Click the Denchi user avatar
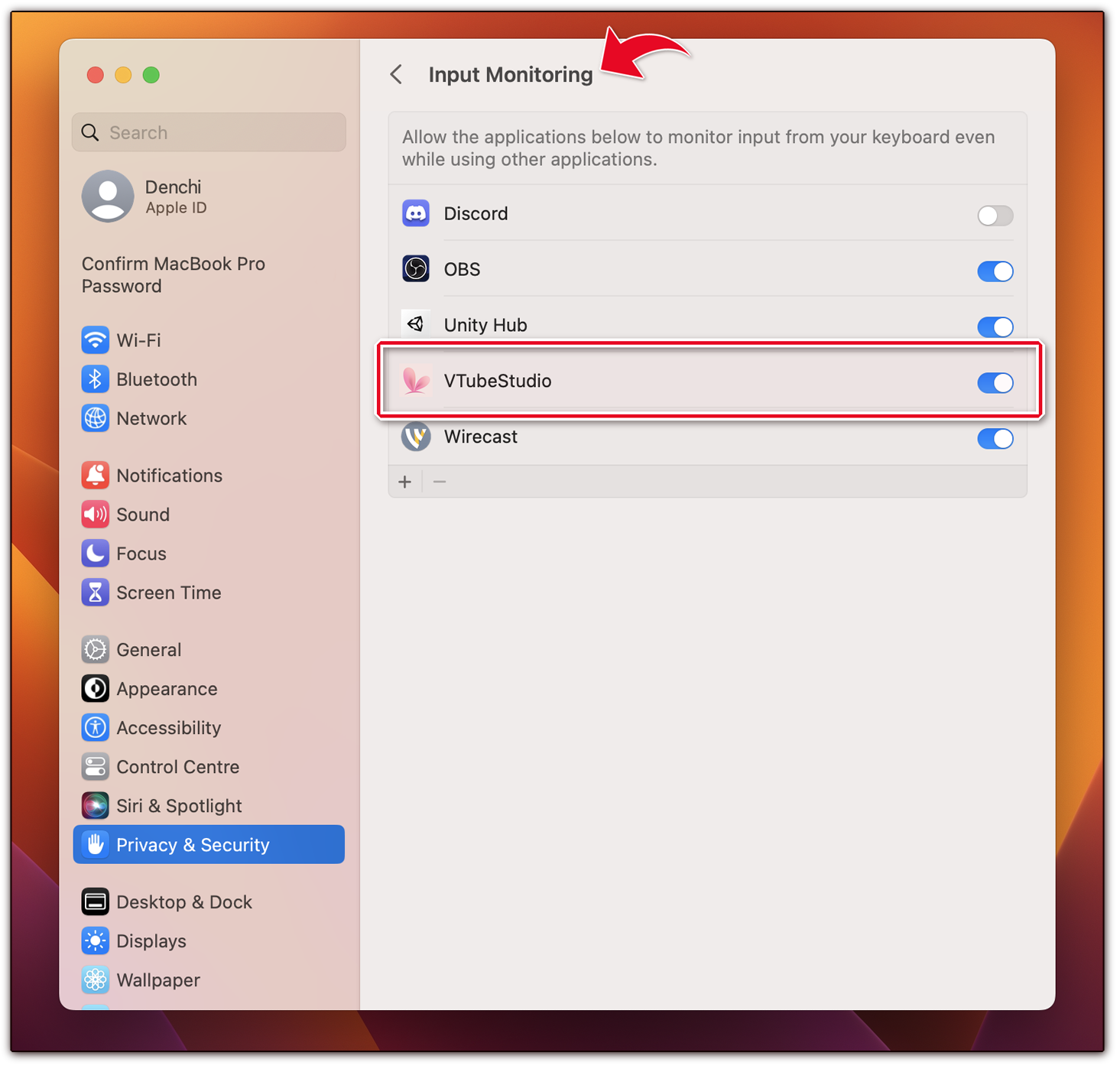 (x=108, y=197)
